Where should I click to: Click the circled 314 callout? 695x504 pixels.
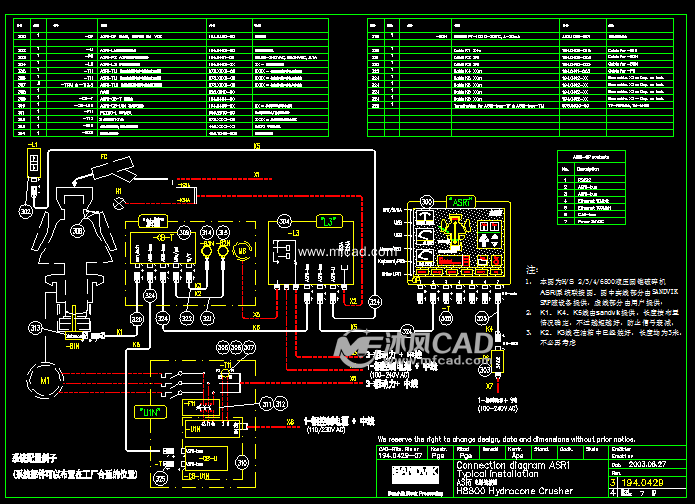point(207,232)
